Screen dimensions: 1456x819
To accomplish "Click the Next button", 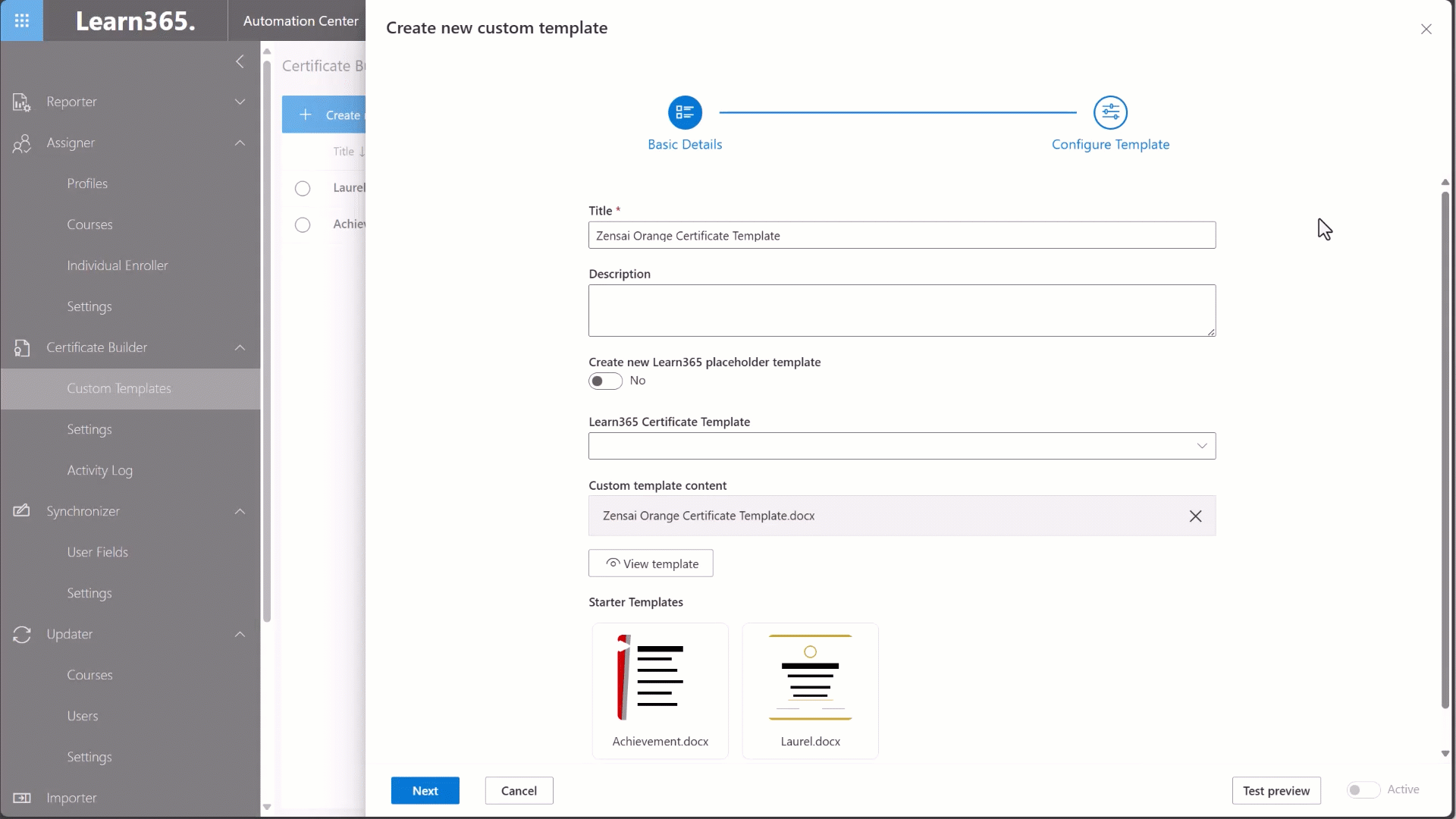I will (x=425, y=790).
